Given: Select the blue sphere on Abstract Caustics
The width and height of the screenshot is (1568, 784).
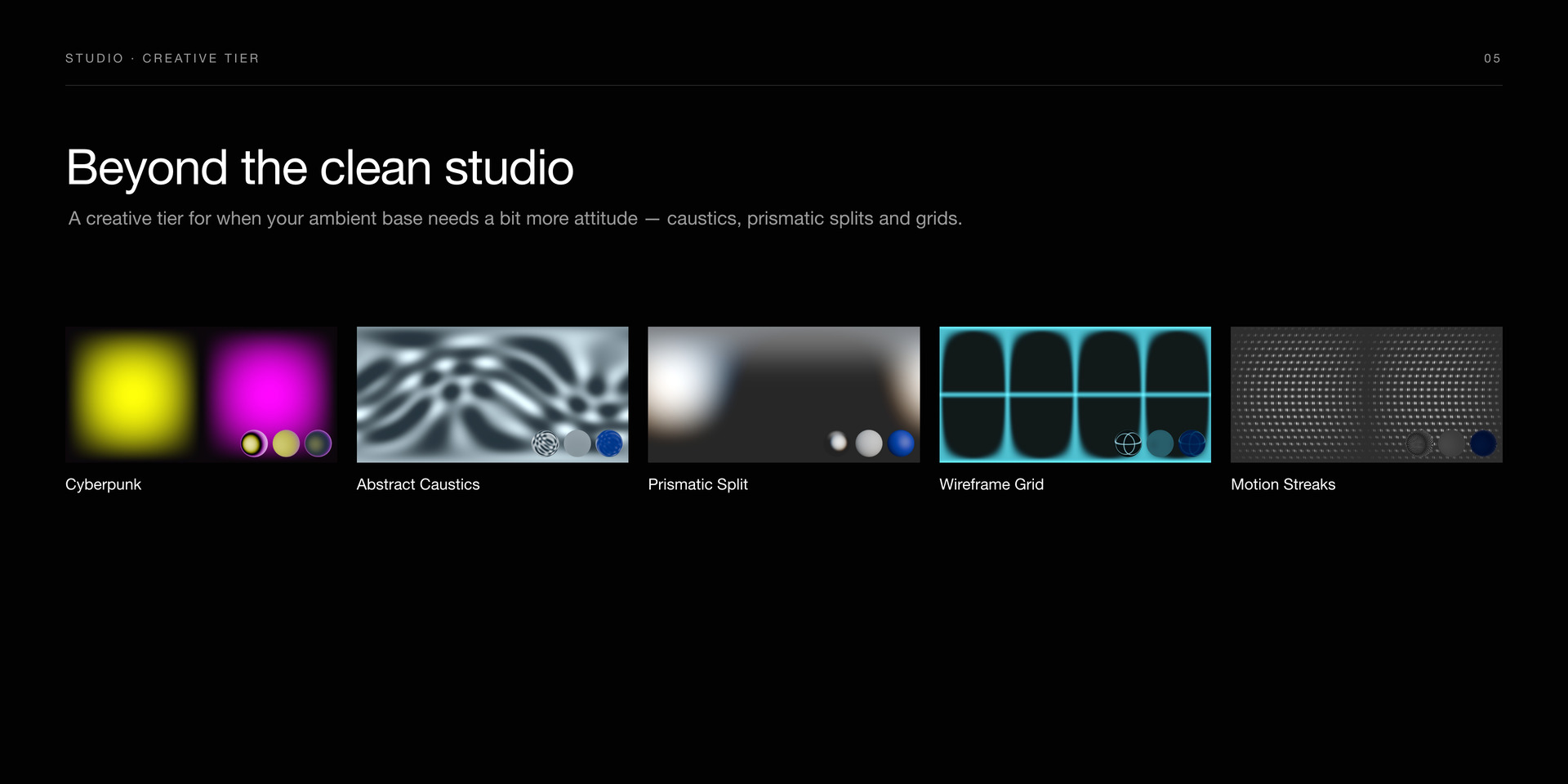Looking at the screenshot, I should coord(609,443).
